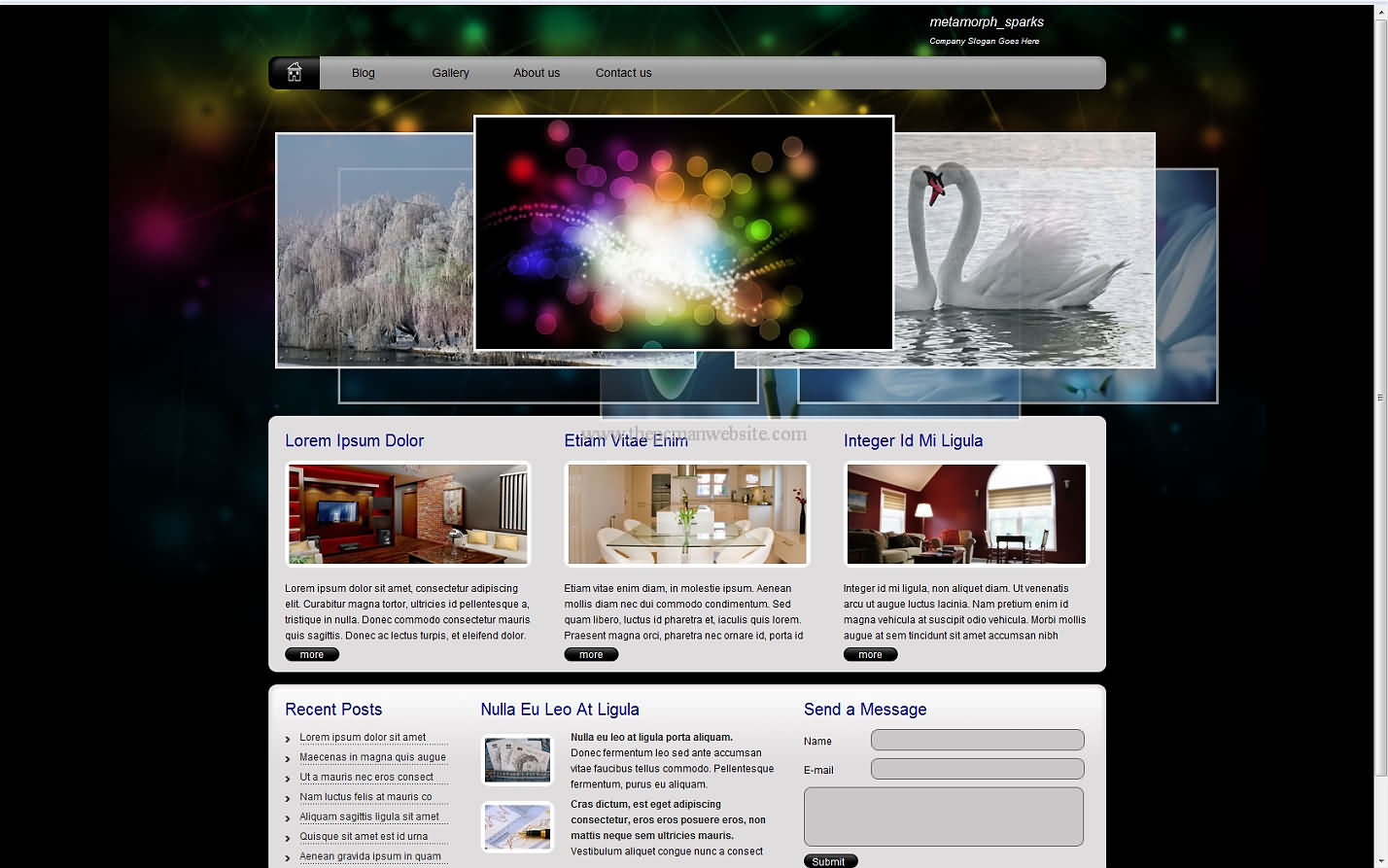Image resolution: width=1388 pixels, height=868 pixels.
Task: Click the metamorph_sparks site title
Action: coord(987,22)
